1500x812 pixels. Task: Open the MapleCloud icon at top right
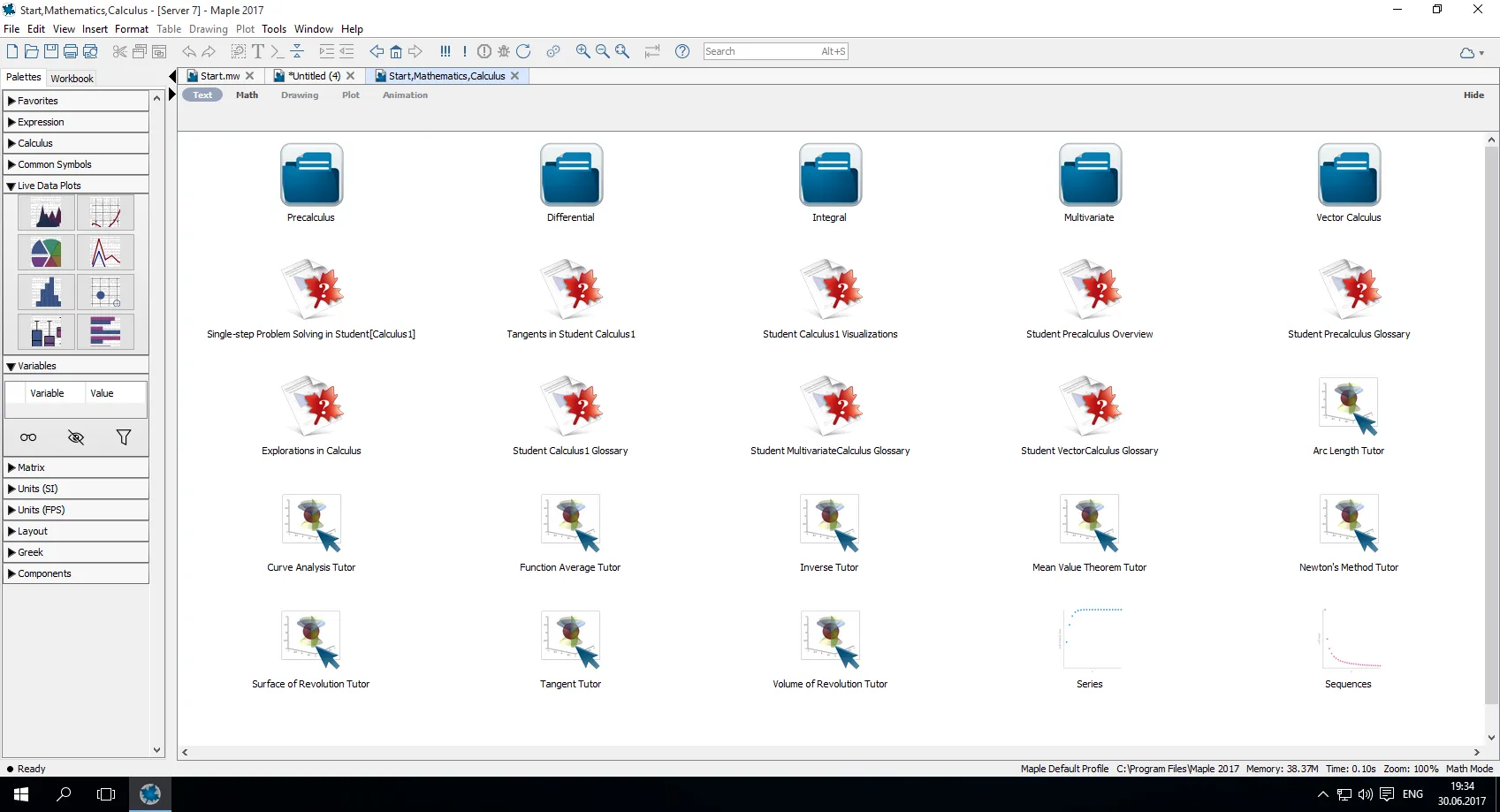click(x=1467, y=53)
